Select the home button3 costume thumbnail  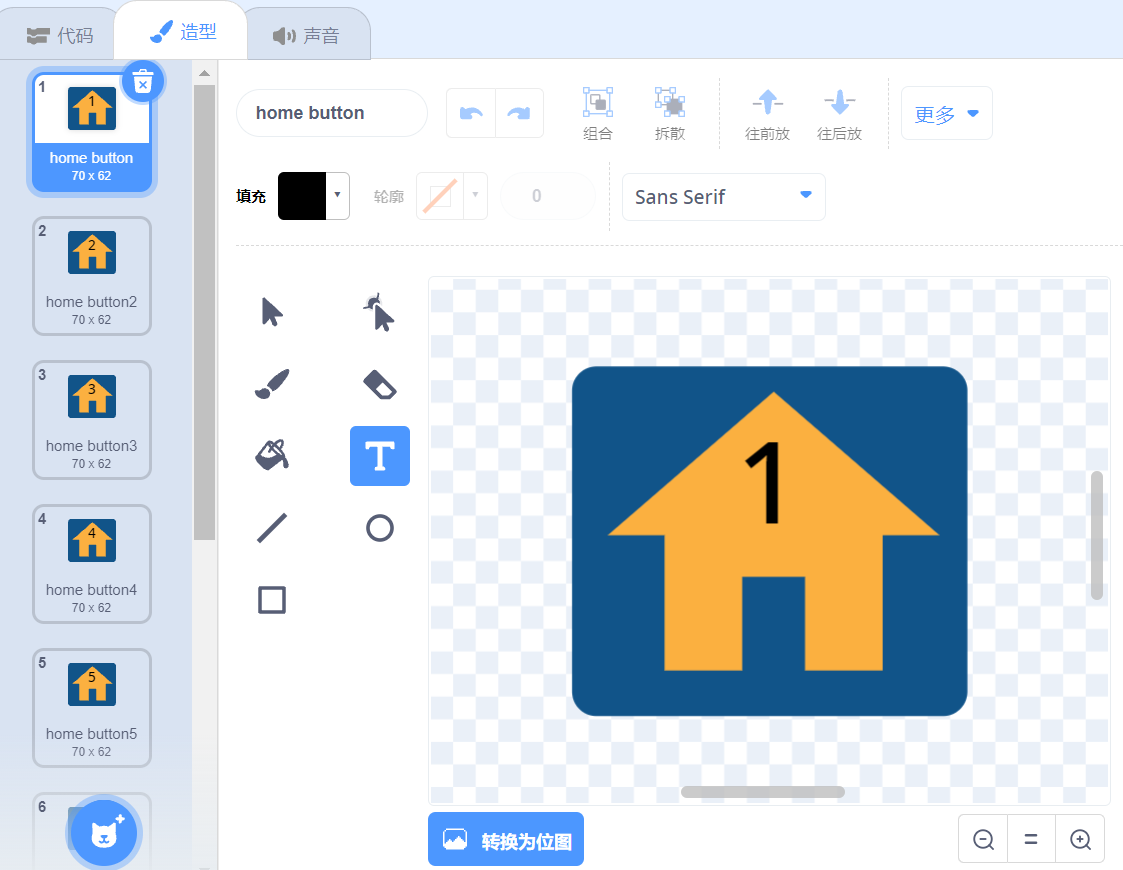coord(92,420)
